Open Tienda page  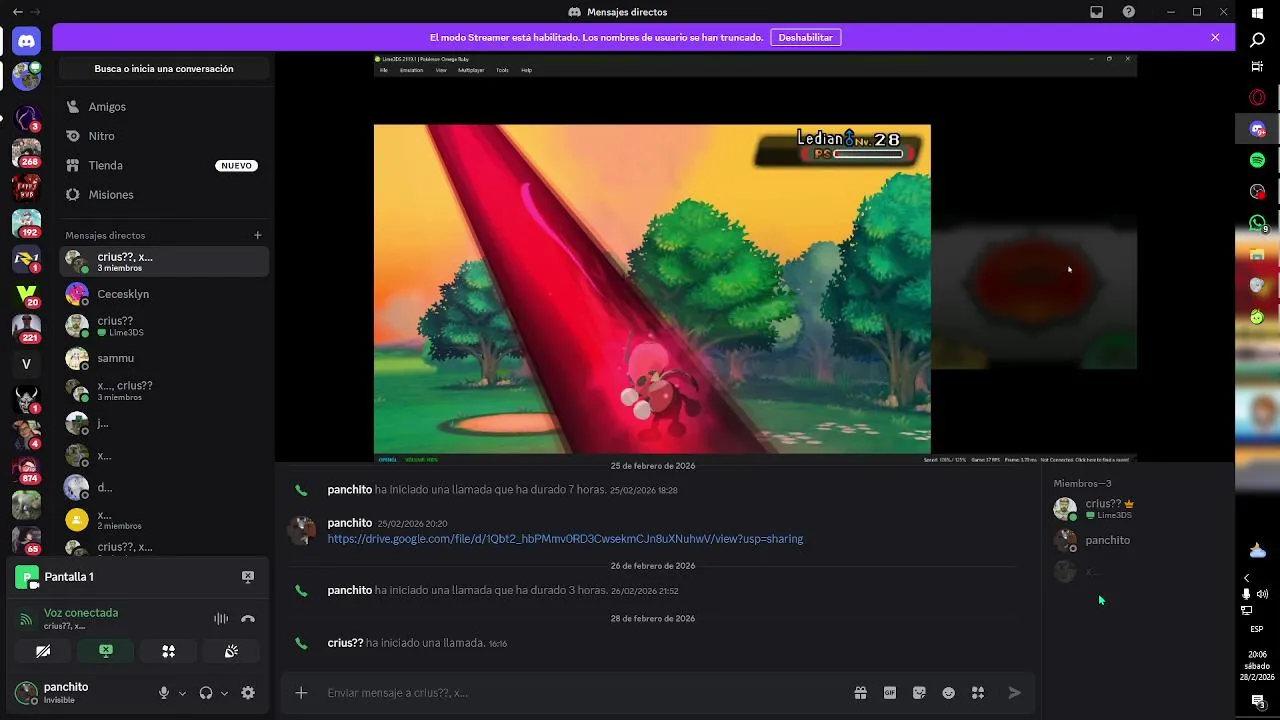click(x=164, y=165)
